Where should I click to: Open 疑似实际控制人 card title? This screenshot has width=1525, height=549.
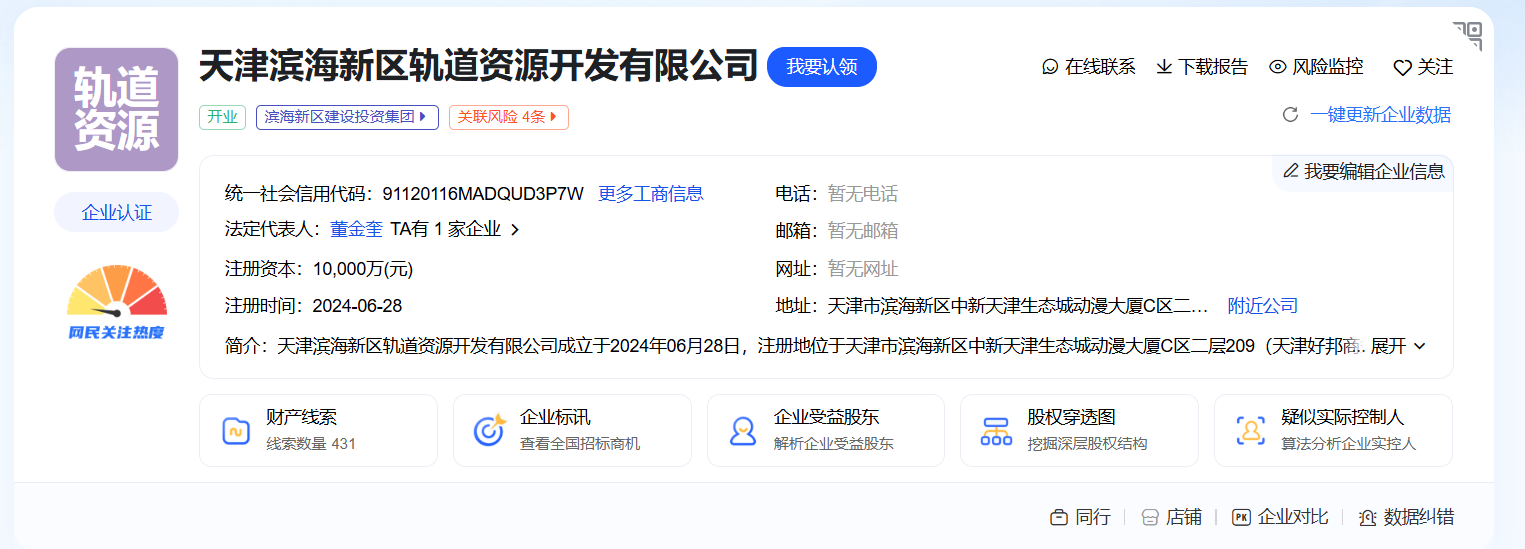point(1342,418)
